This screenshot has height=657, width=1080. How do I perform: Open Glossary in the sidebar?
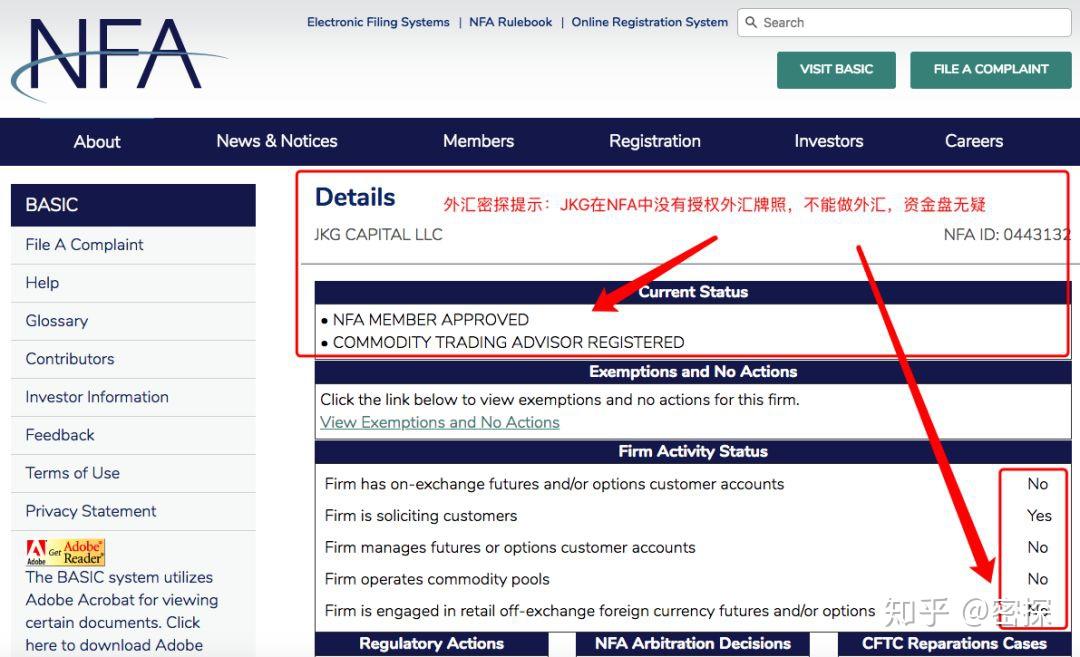(133, 321)
